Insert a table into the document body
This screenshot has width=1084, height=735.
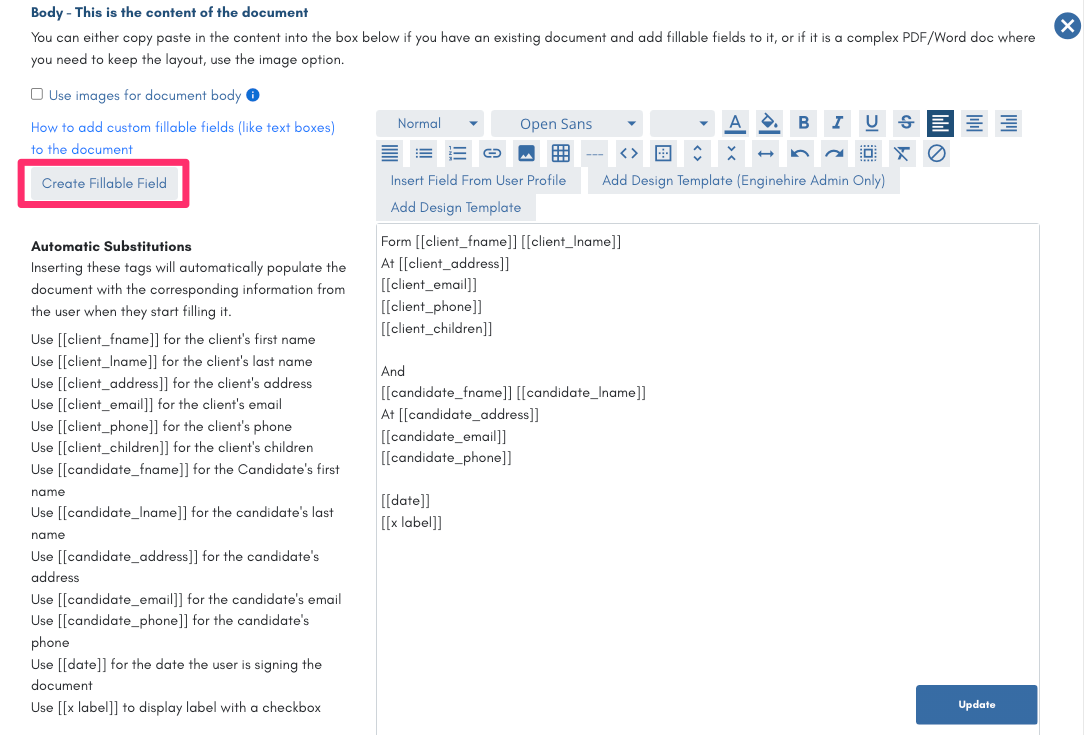tap(559, 153)
